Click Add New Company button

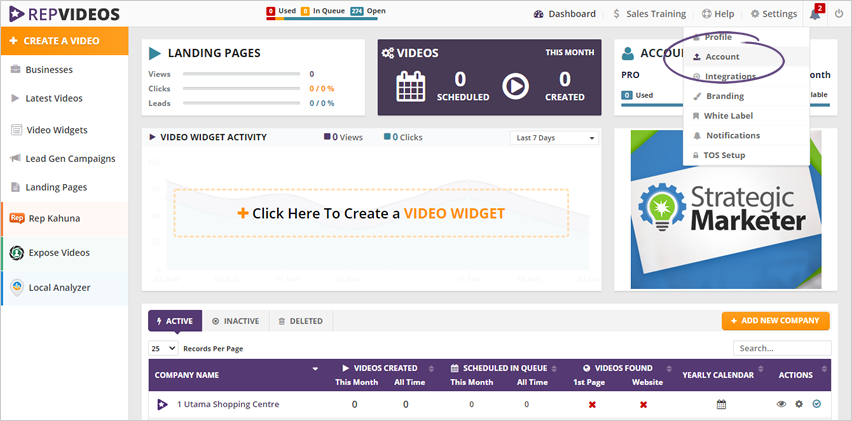click(x=775, y=321)
